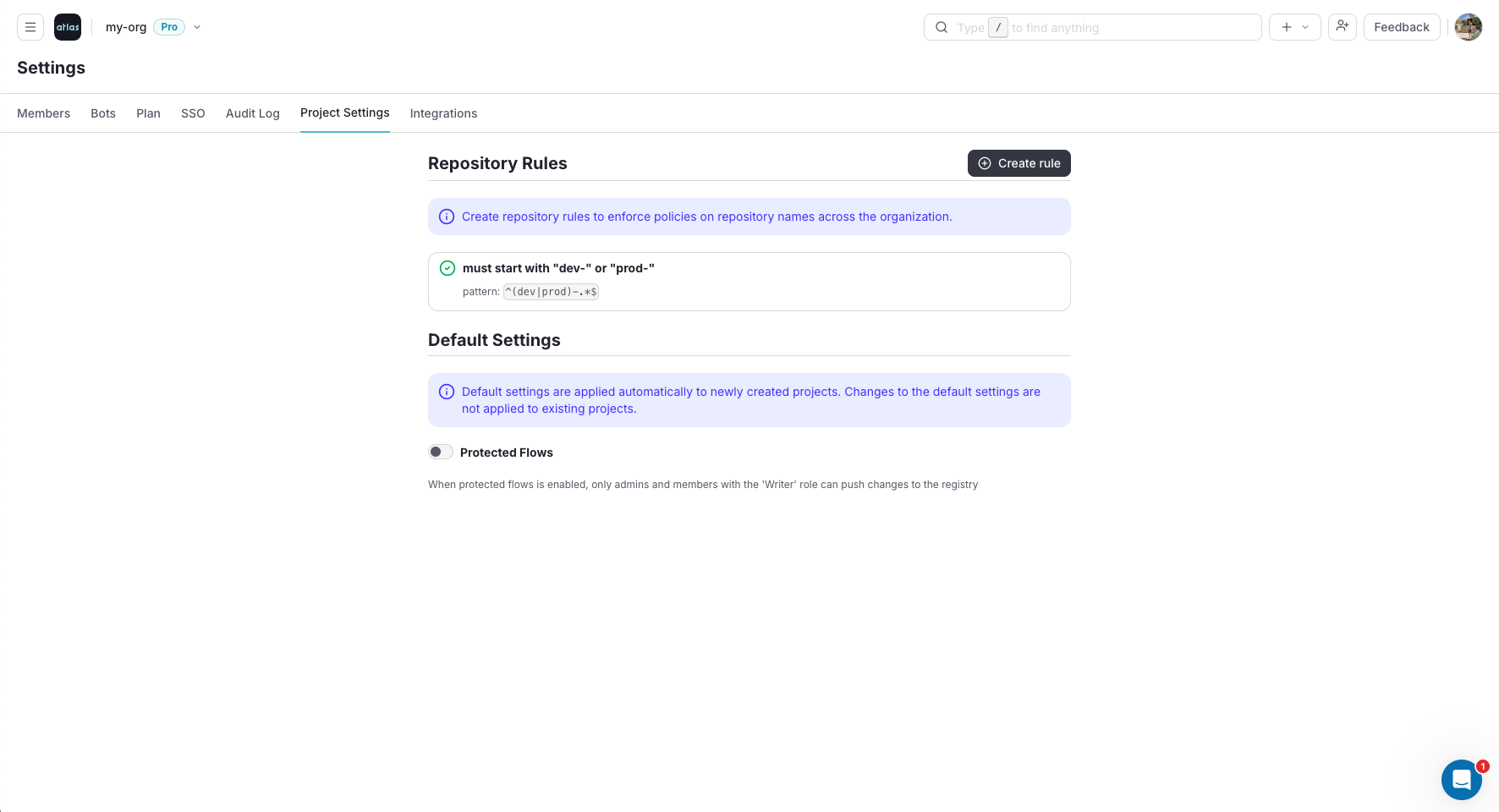Screen dimensions: 1499x812
Task: Open the Intercom chat bubble
Action: (x=1462, y=779)
